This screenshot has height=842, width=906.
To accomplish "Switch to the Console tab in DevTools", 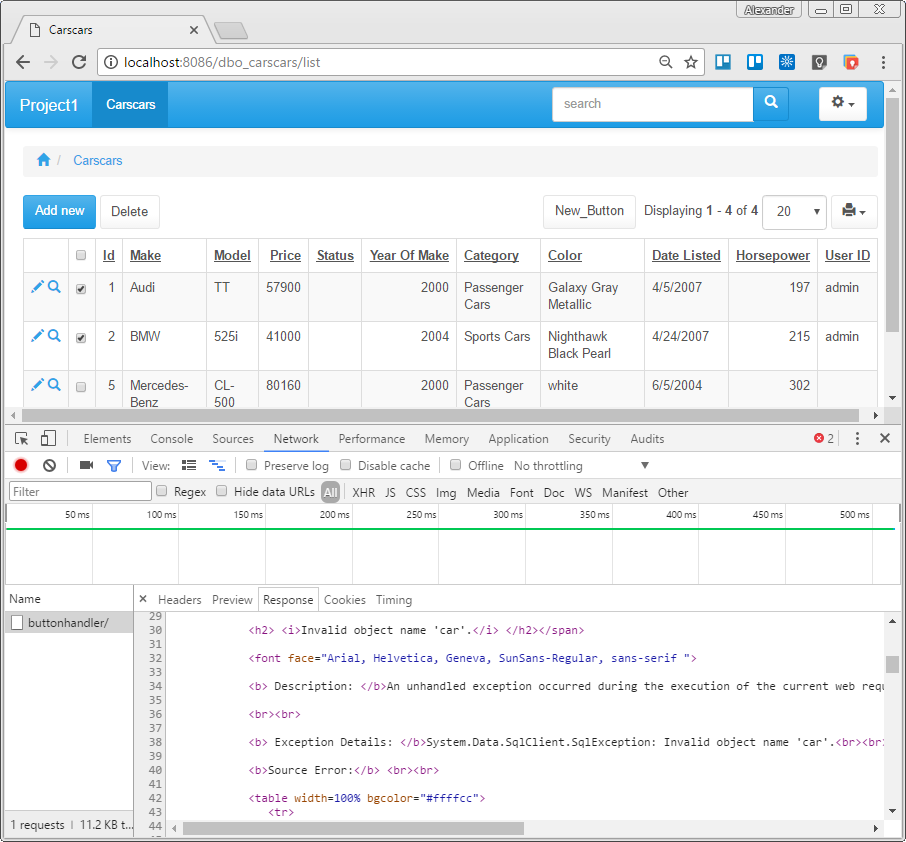I will coord(171,438).
